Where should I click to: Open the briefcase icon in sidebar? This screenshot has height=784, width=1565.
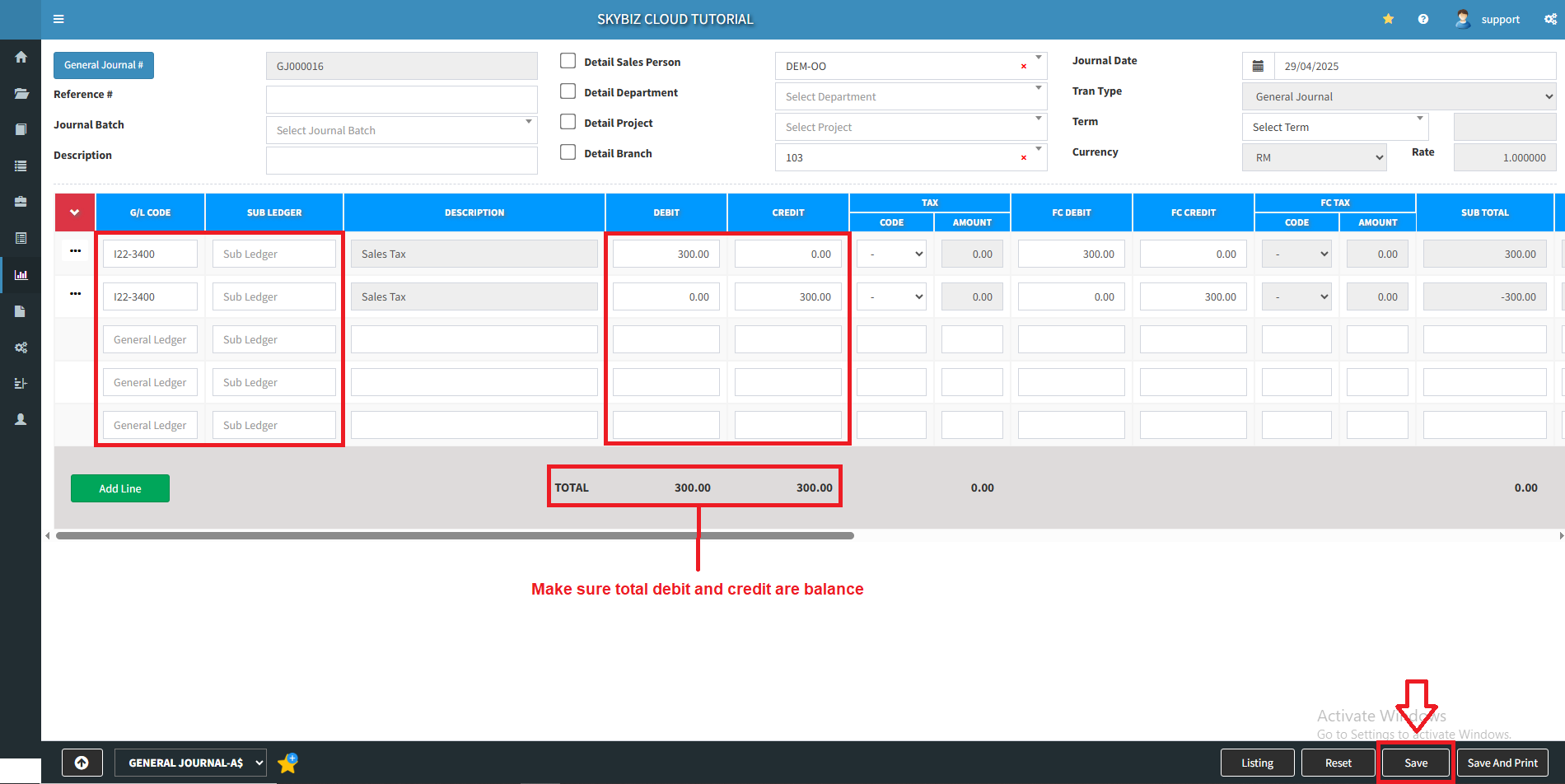(21, 202)
